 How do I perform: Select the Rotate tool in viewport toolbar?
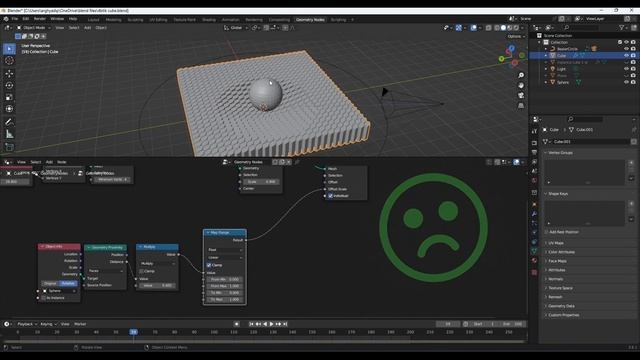(x=9, y=85)
